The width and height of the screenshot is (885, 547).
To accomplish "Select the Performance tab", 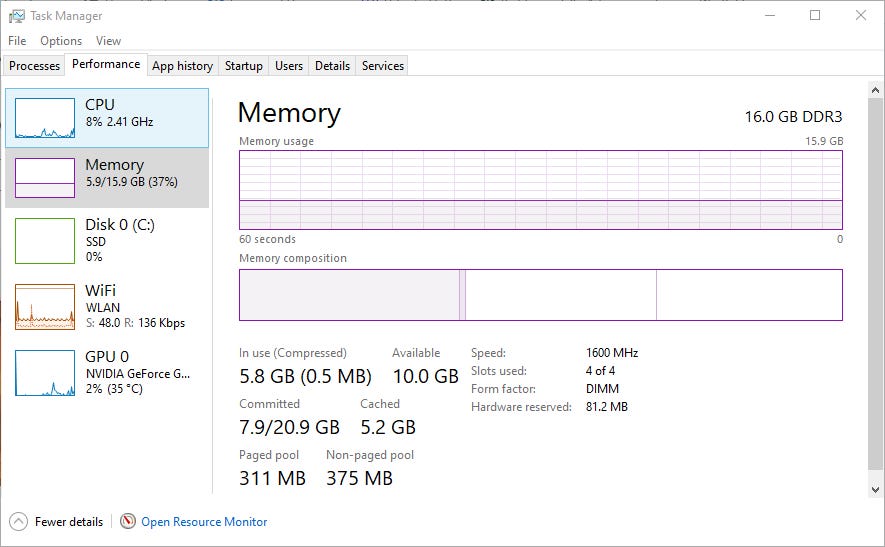I will point(106,64).
